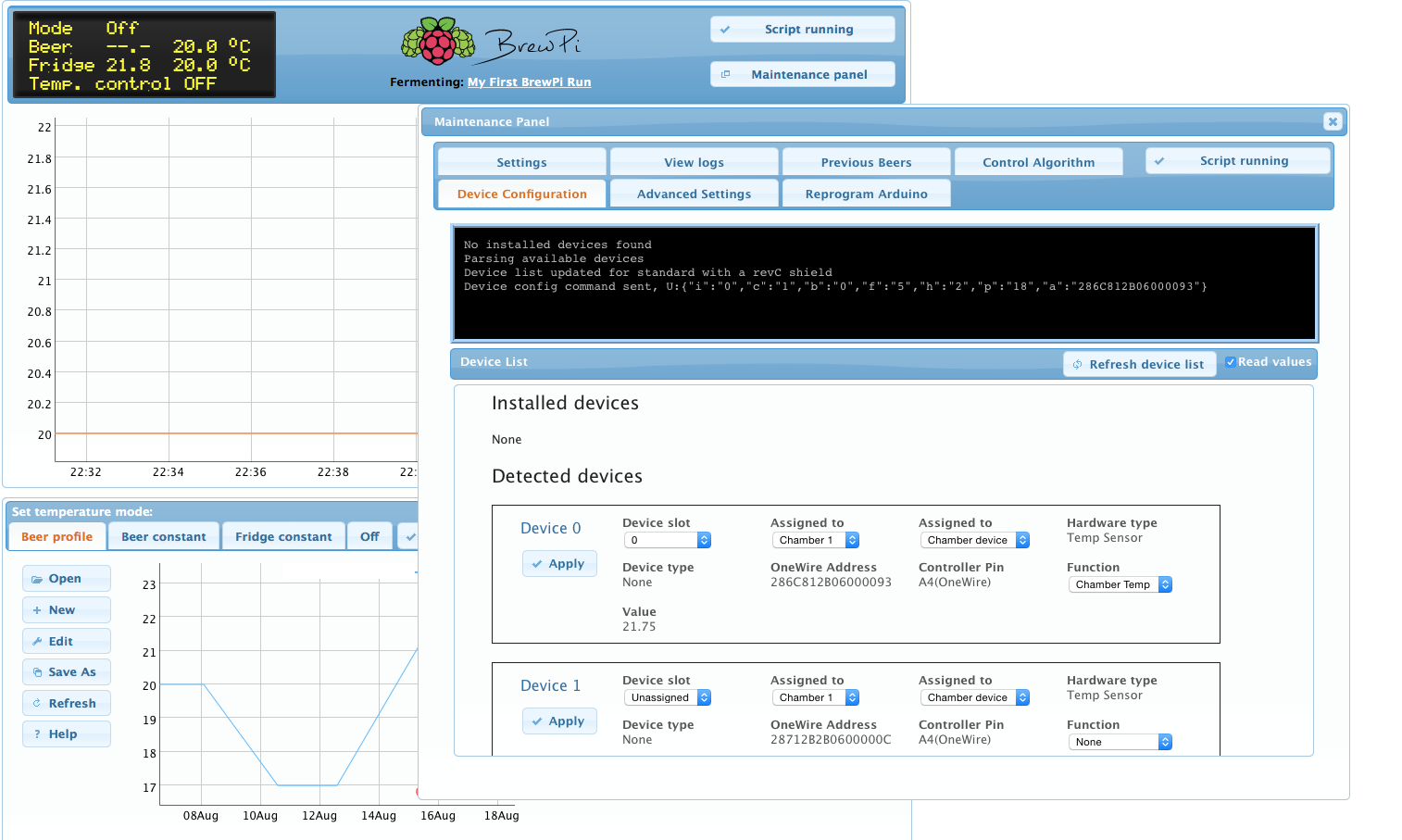Open the Reprogram Arduino tab
Viewport: 1402px width, 840px height.
(x=866, y=194)
